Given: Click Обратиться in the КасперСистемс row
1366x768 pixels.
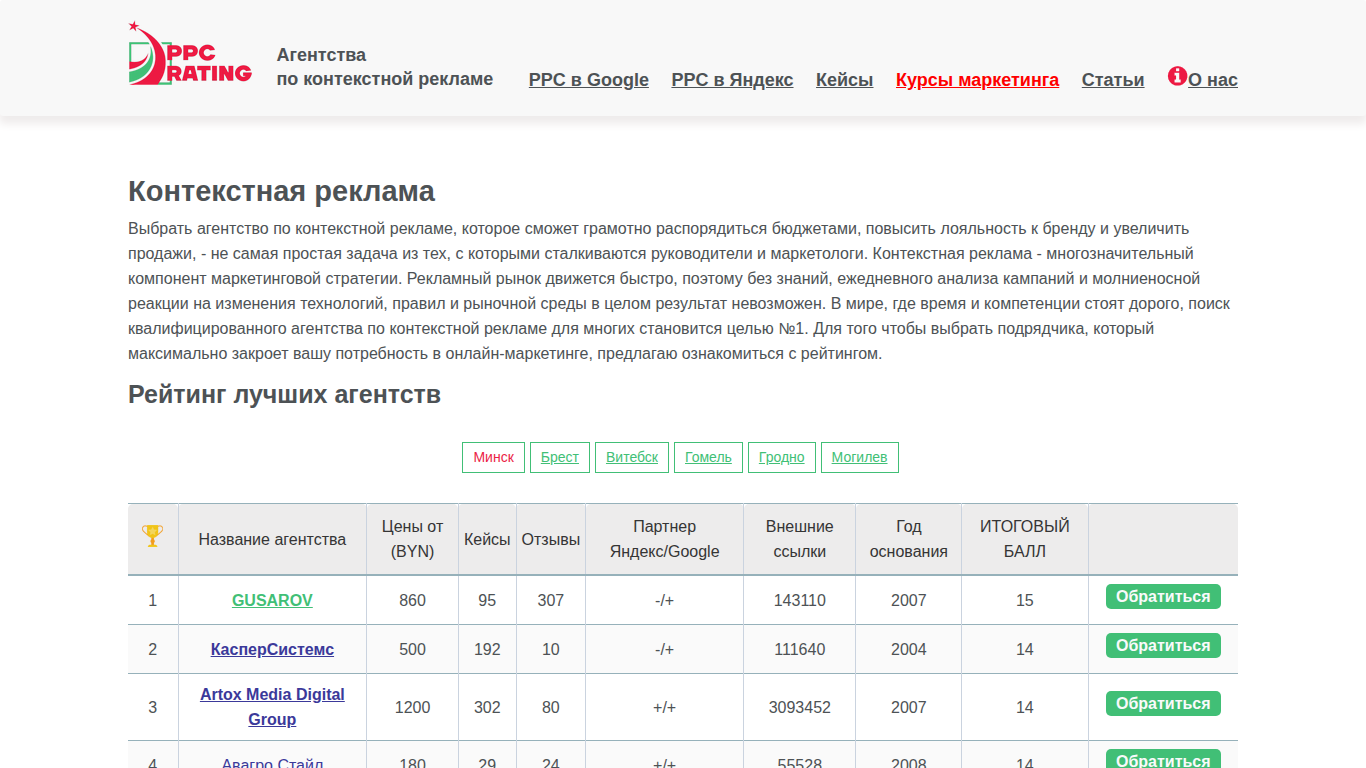Looking at the screenshot, I should click(1163, 646).
